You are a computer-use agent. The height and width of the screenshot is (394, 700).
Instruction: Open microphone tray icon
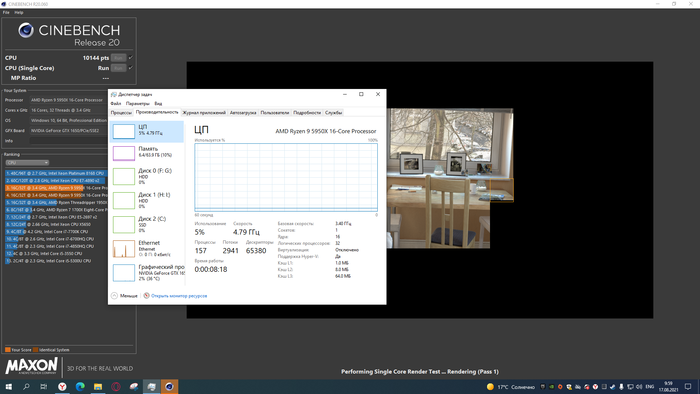click(x=621, y=387)
